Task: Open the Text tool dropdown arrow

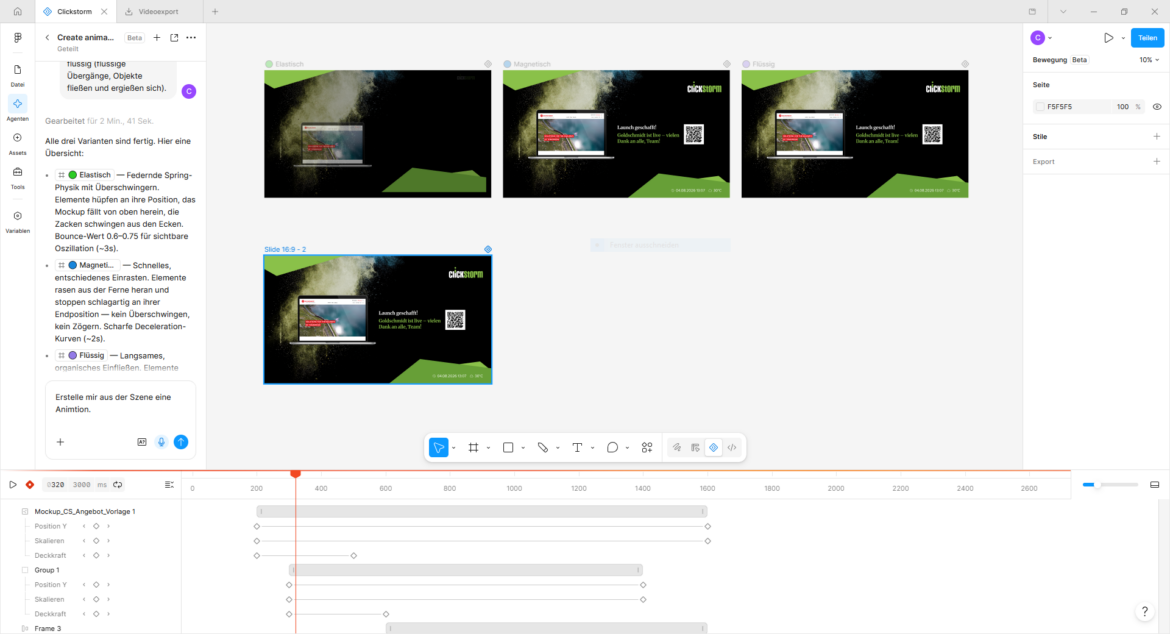Action: pos(592,448)
